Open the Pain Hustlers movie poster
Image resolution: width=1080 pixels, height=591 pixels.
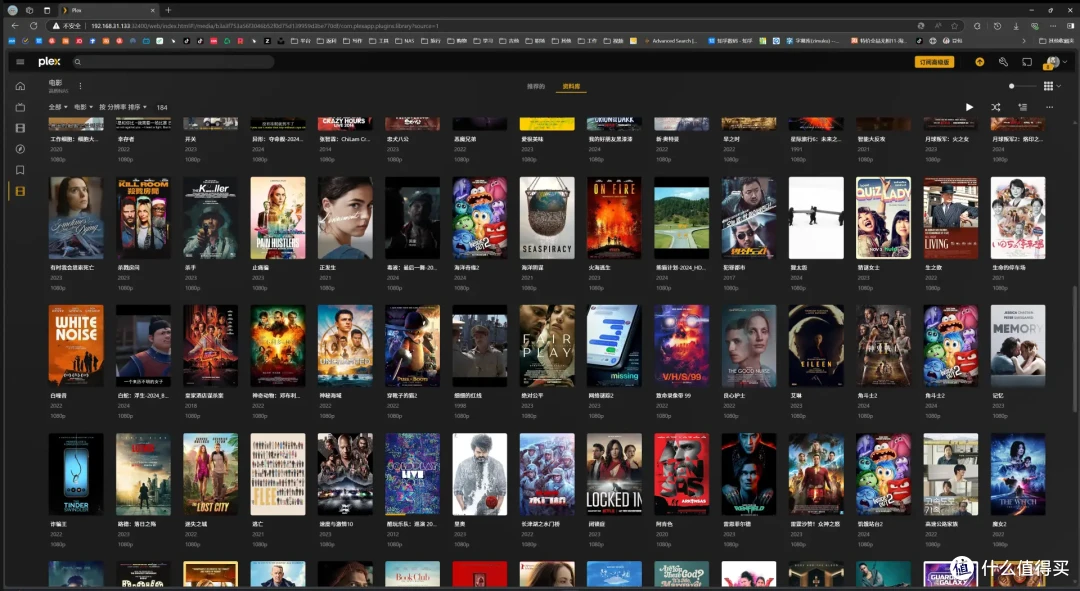tap(278, 218)
